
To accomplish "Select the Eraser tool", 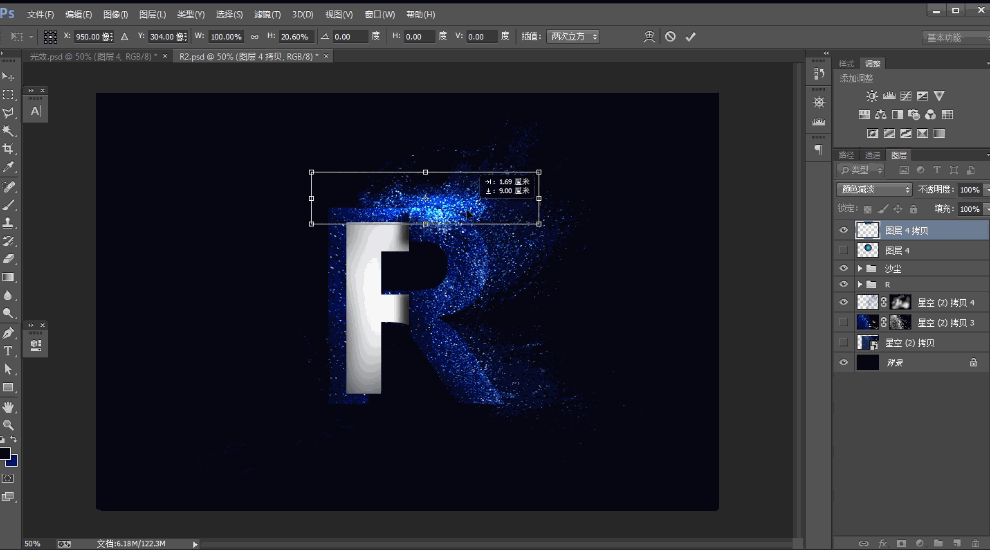I will point(8,259).
